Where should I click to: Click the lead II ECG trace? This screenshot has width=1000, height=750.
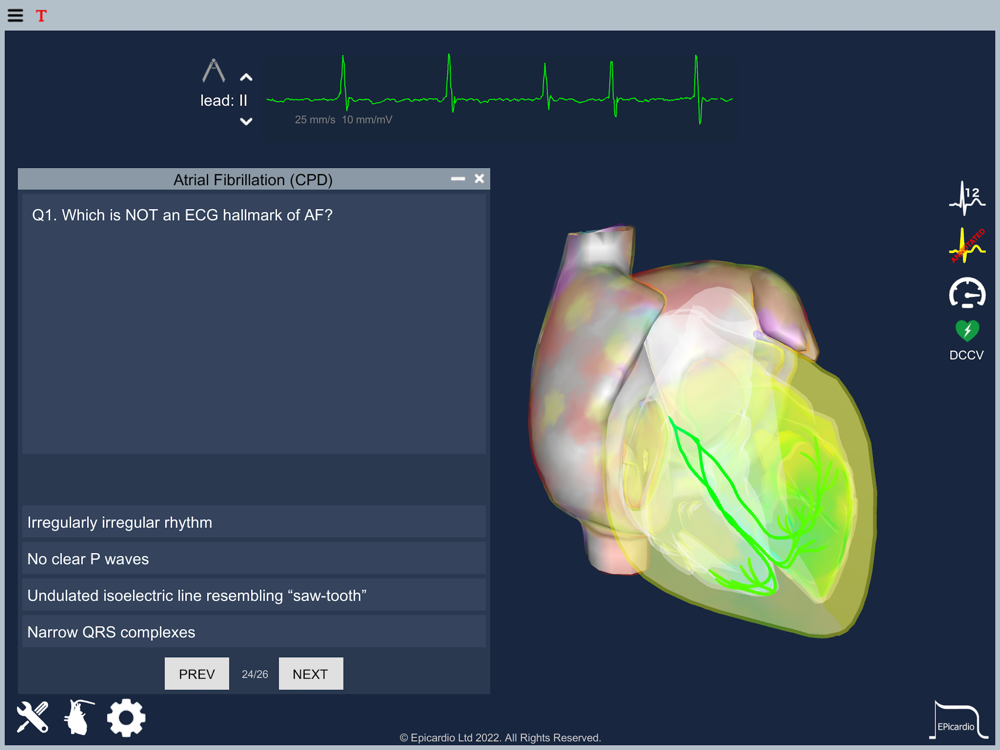coord(499,89)
